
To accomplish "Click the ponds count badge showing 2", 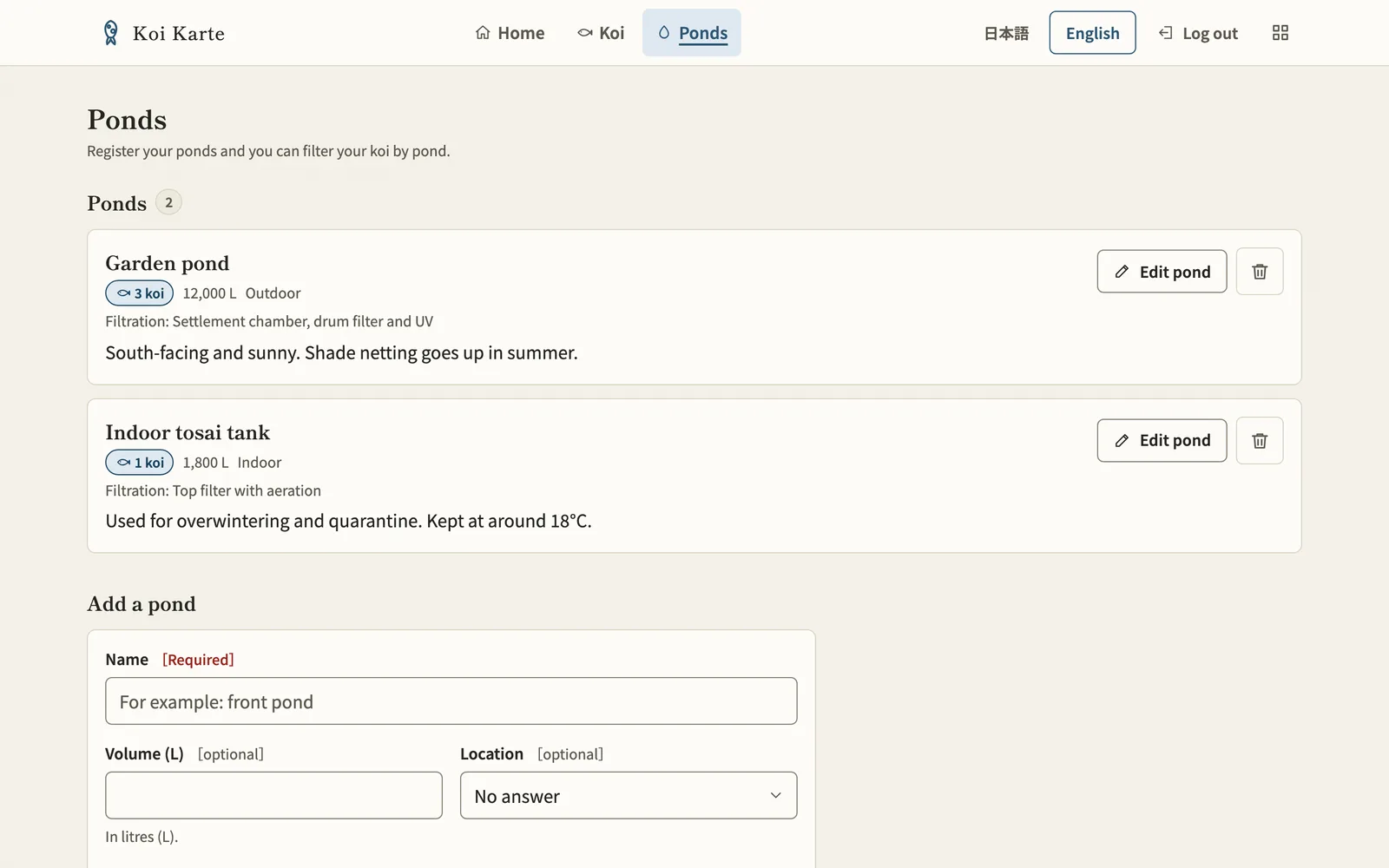I will pyautogui.click(x=168, y=202).
